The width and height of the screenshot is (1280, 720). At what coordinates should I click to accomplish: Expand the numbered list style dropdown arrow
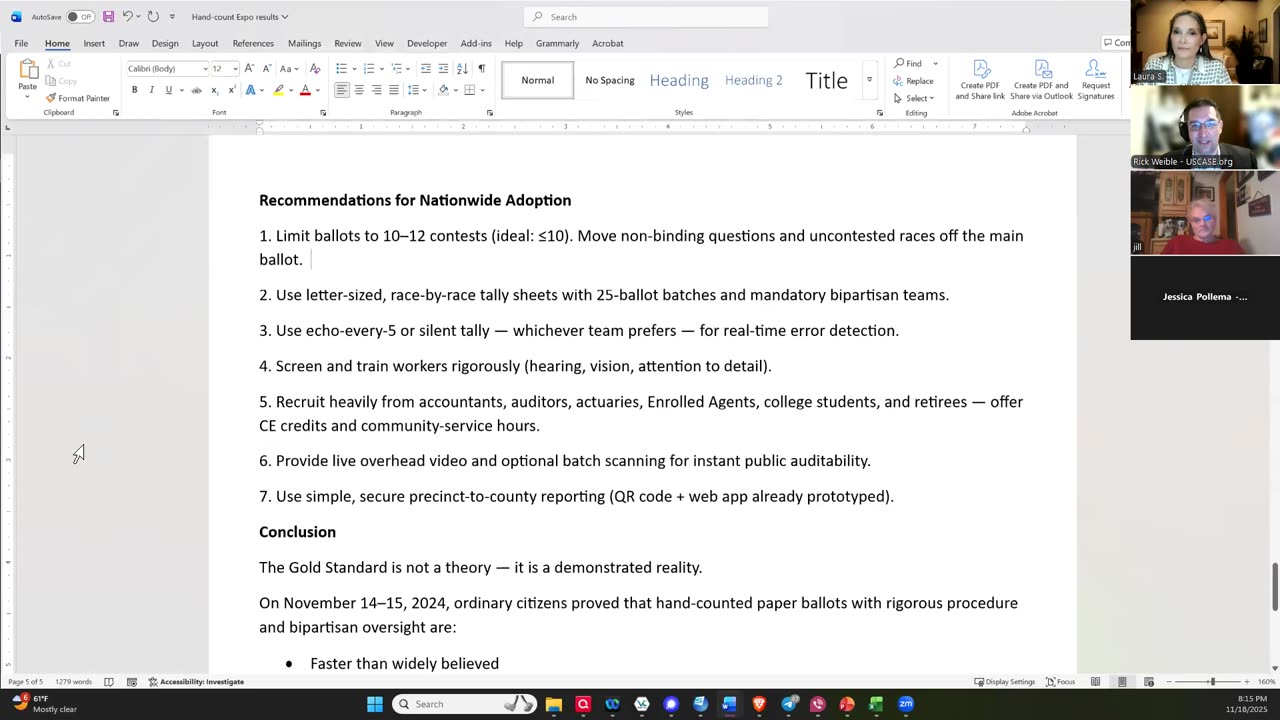pyautogui.click(x=381, y=68)
